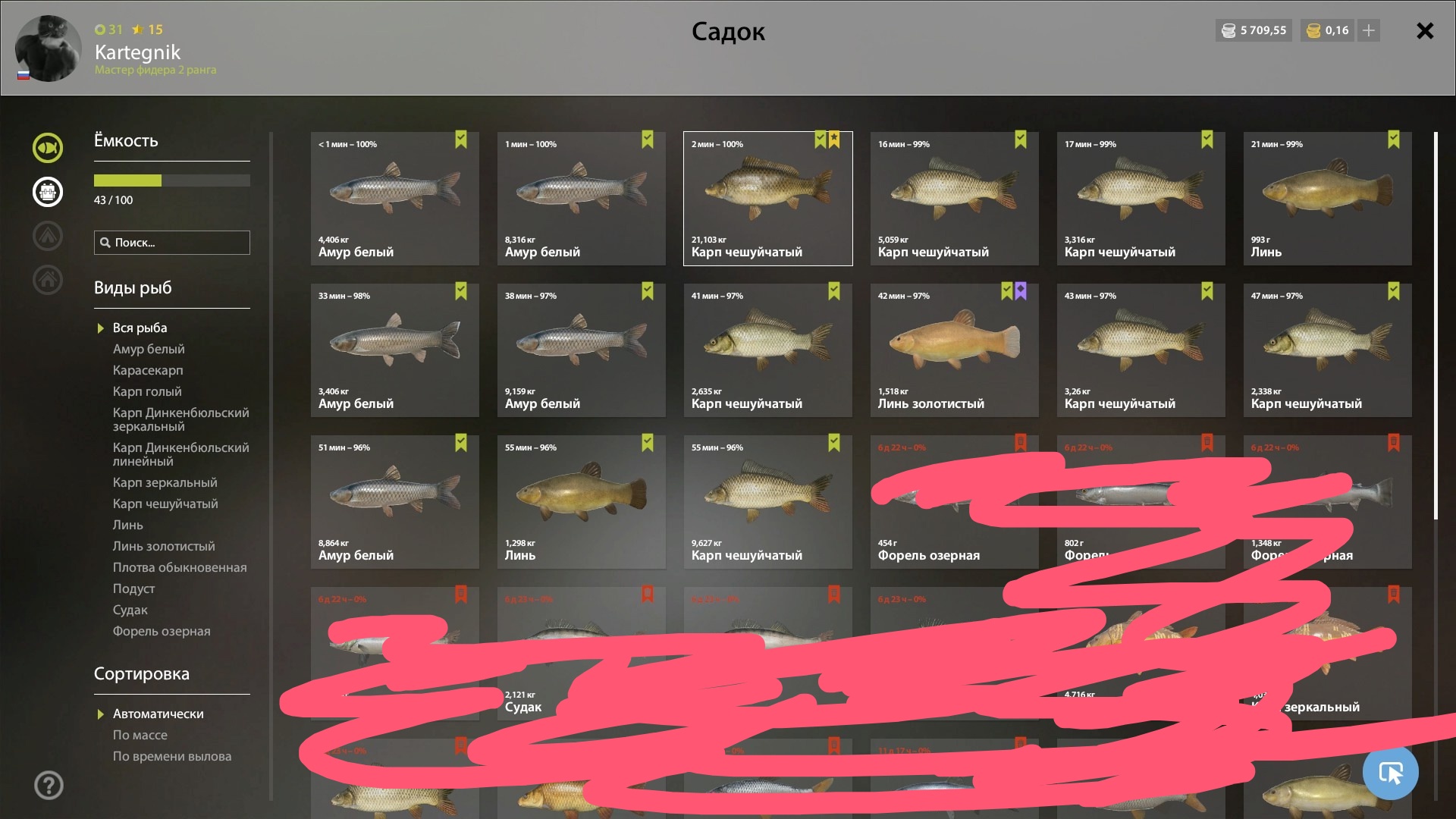Filter by Форель озерная species
The height and width of the screenshot is (819, 1456).
tap(162, 631)
